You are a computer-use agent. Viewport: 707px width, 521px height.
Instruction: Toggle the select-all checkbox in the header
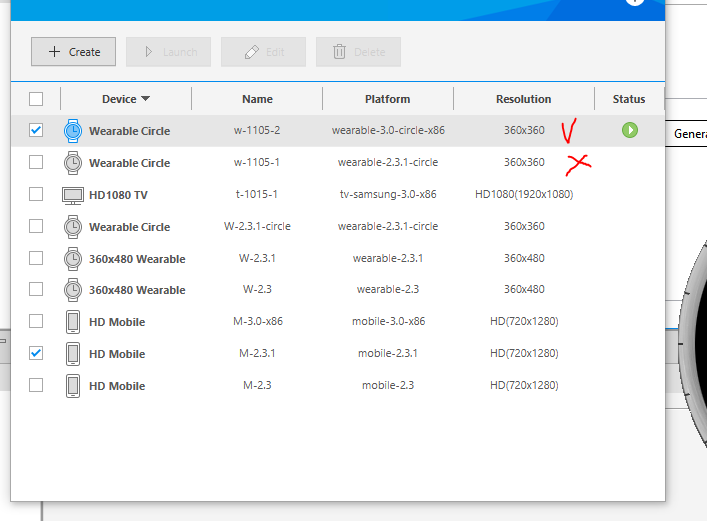click(36, 99)
